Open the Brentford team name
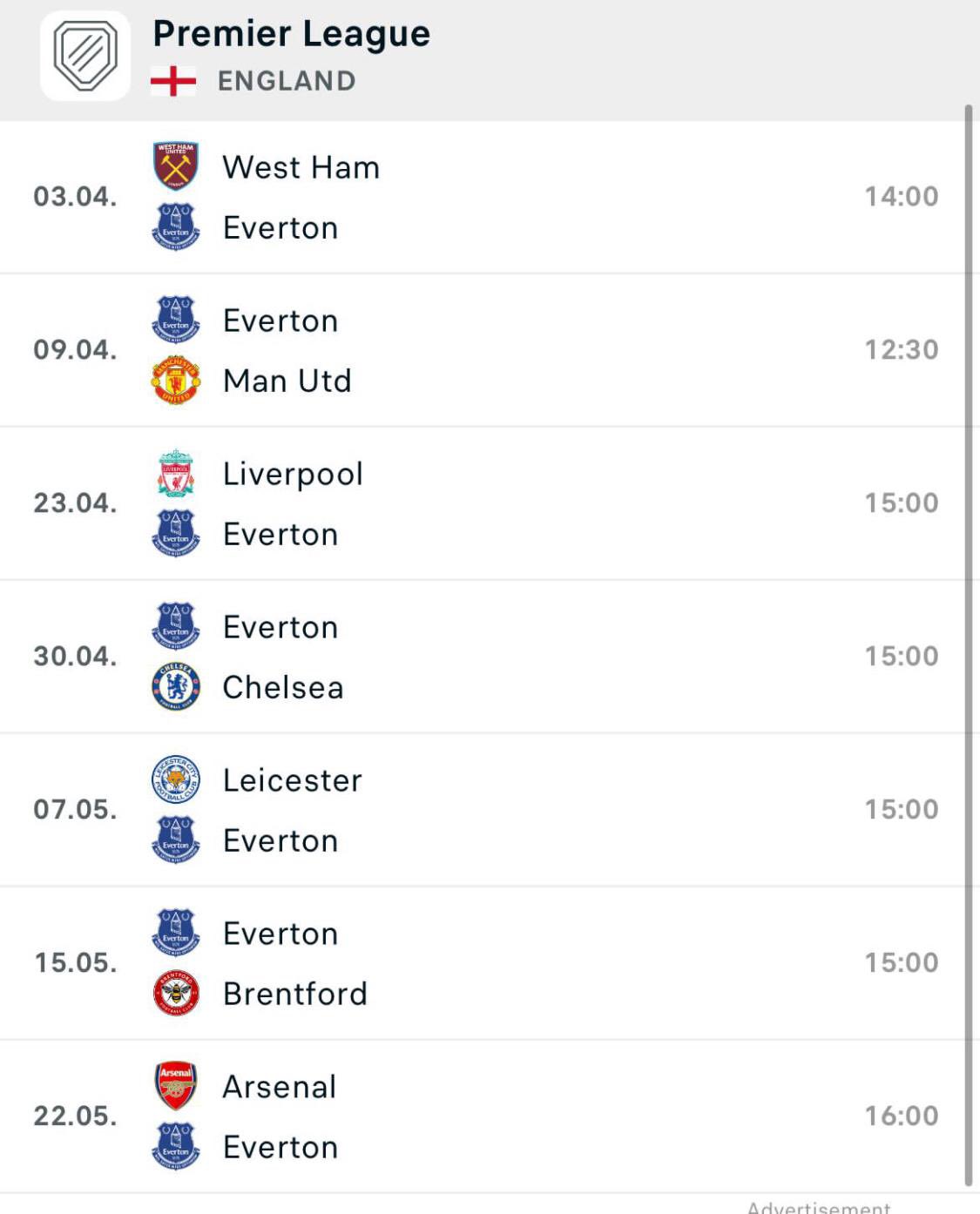Screen dimensions: 980x1214 [295, 995]
